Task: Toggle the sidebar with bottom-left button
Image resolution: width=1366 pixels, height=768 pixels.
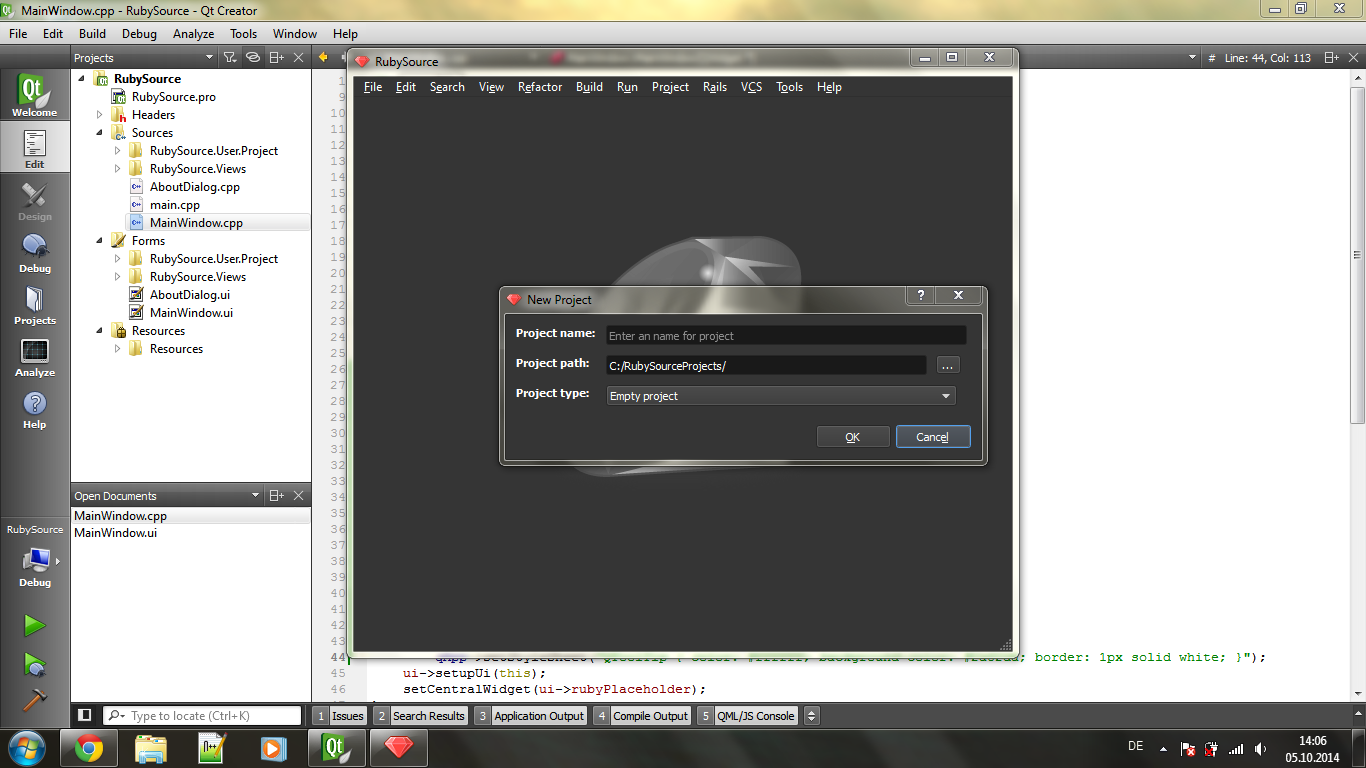Action: tap(85, 715)
